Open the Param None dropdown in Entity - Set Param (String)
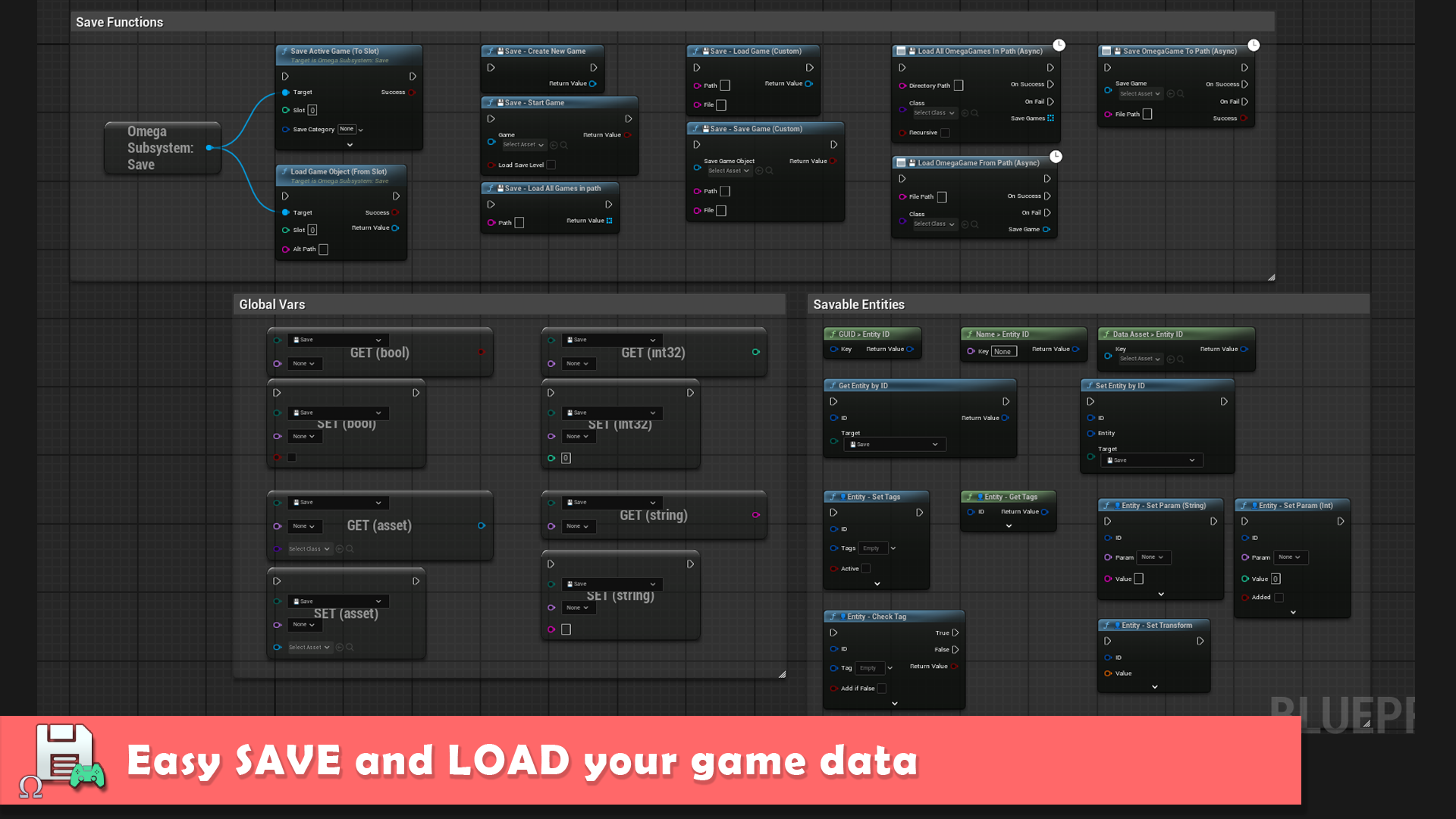Viewport: 1456px width, 819px height. click(x=1153, y=557)
